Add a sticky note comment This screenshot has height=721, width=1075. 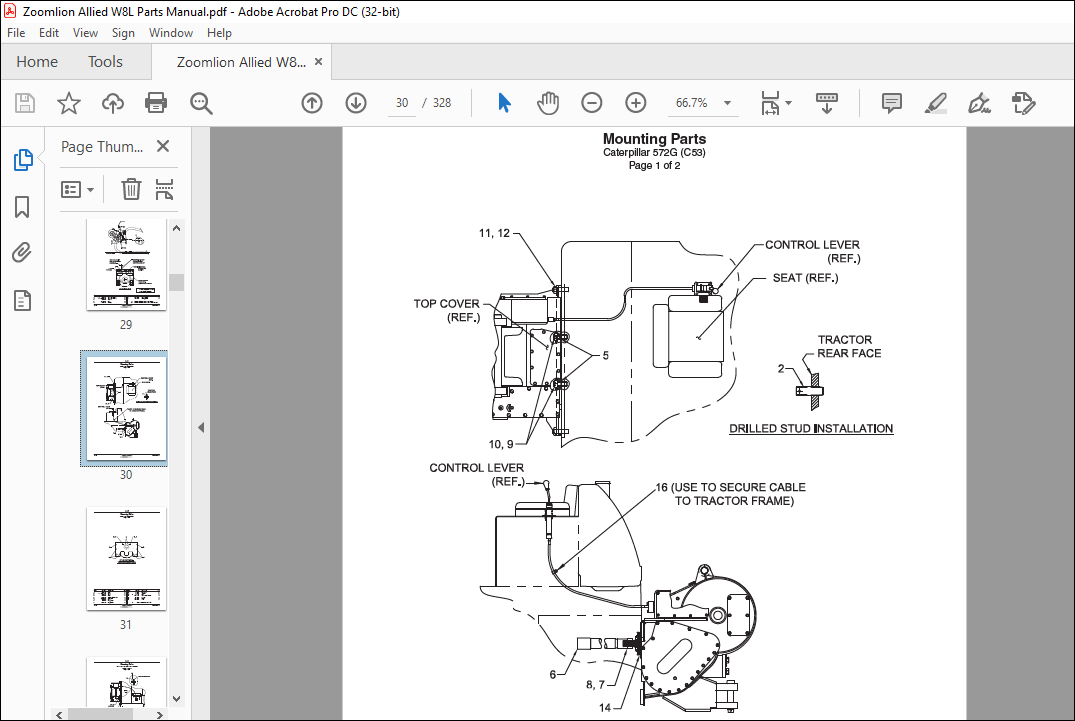[891, 103]
